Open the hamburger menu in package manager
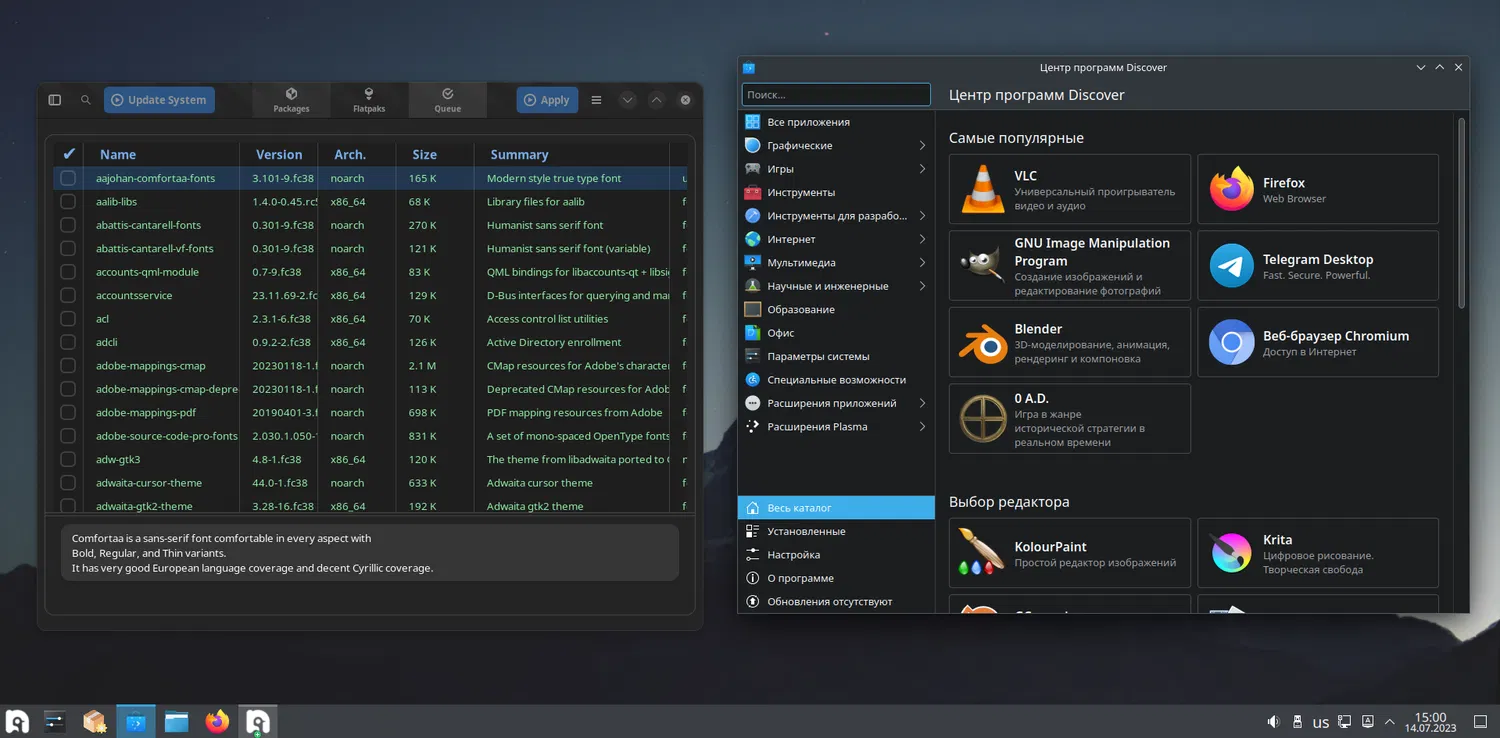This screenshot has height=738, width=1500. [x=596, y=100]
